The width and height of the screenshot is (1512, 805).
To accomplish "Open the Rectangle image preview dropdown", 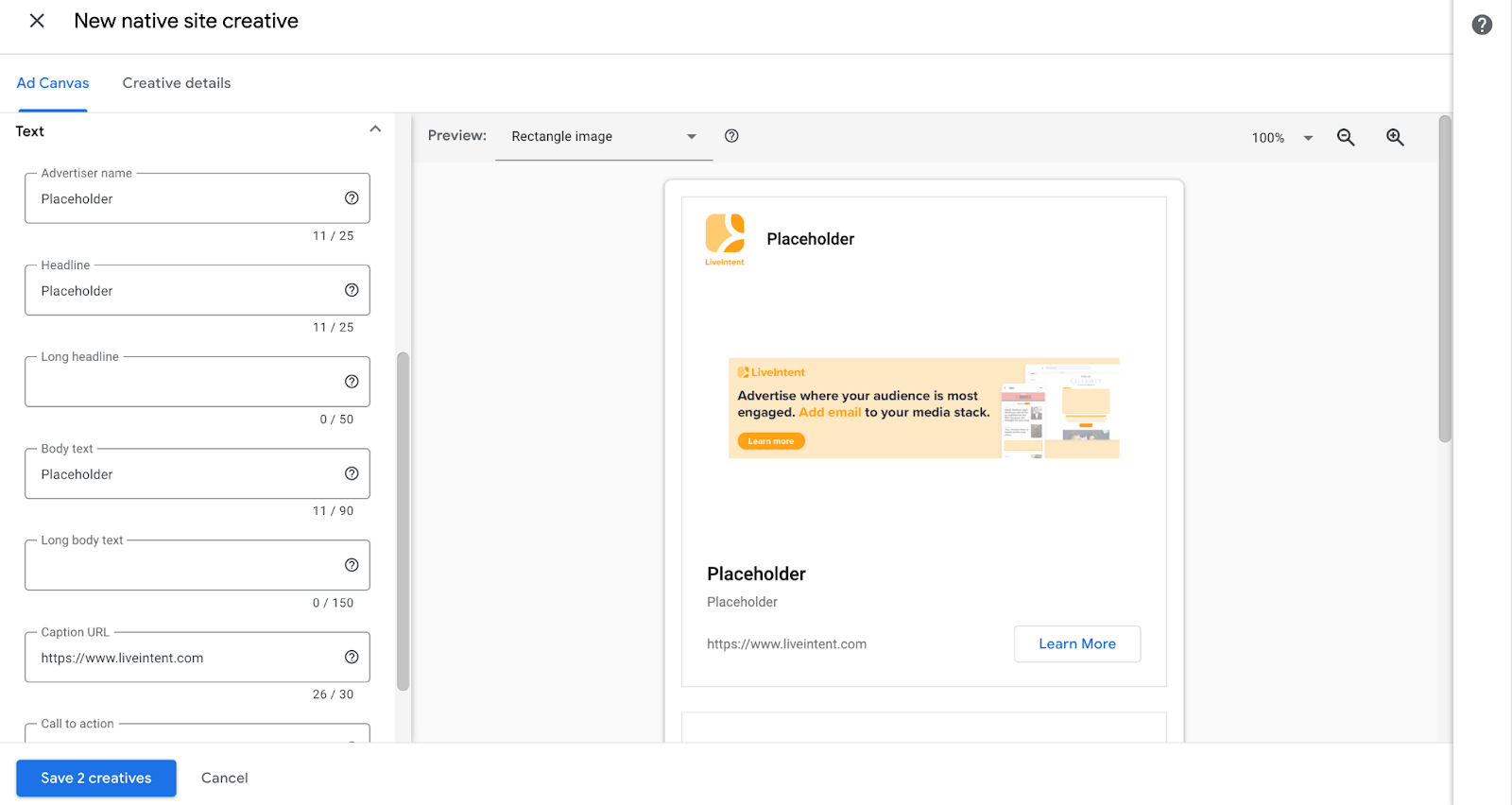I will coord(603,137).
